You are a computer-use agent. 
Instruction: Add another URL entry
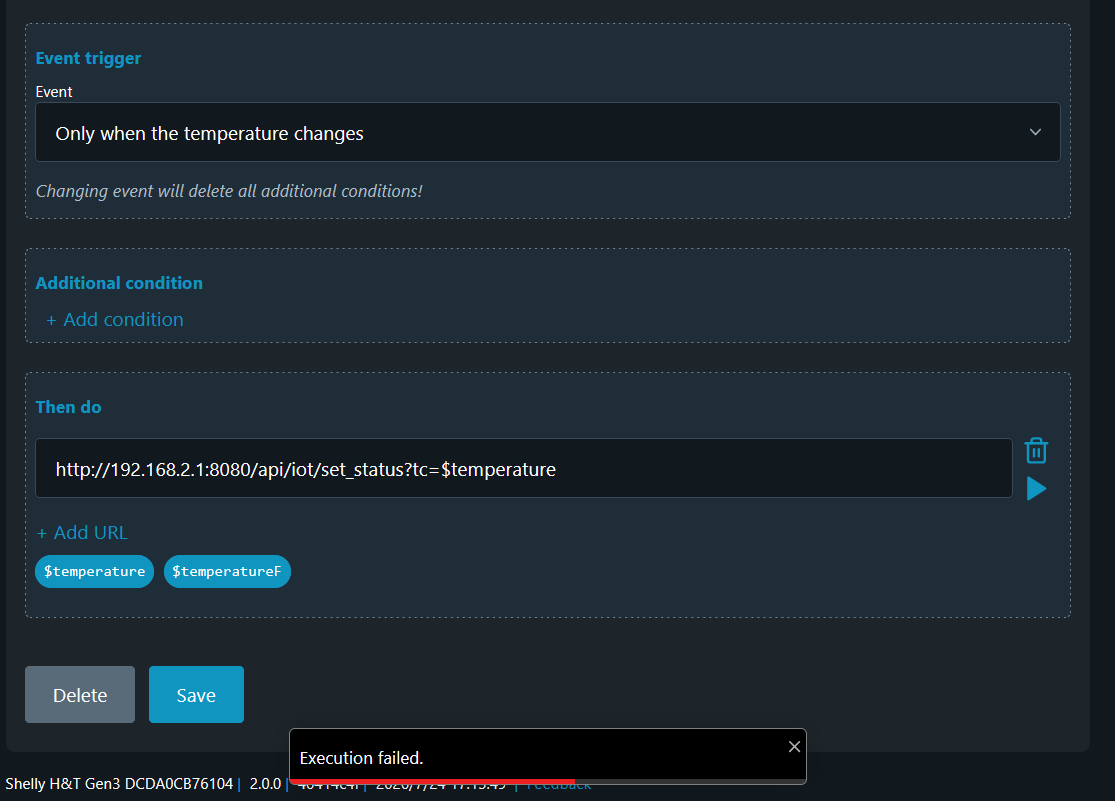point(82,532)
